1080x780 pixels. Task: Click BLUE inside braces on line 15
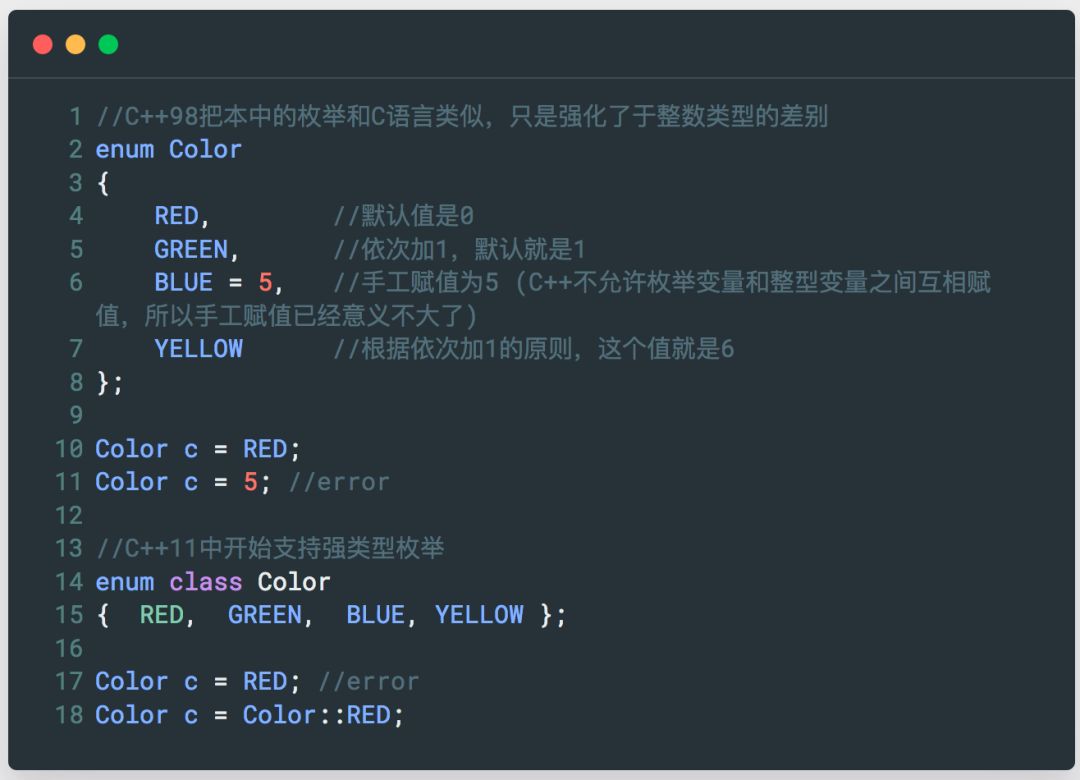[x=375, y=615]
